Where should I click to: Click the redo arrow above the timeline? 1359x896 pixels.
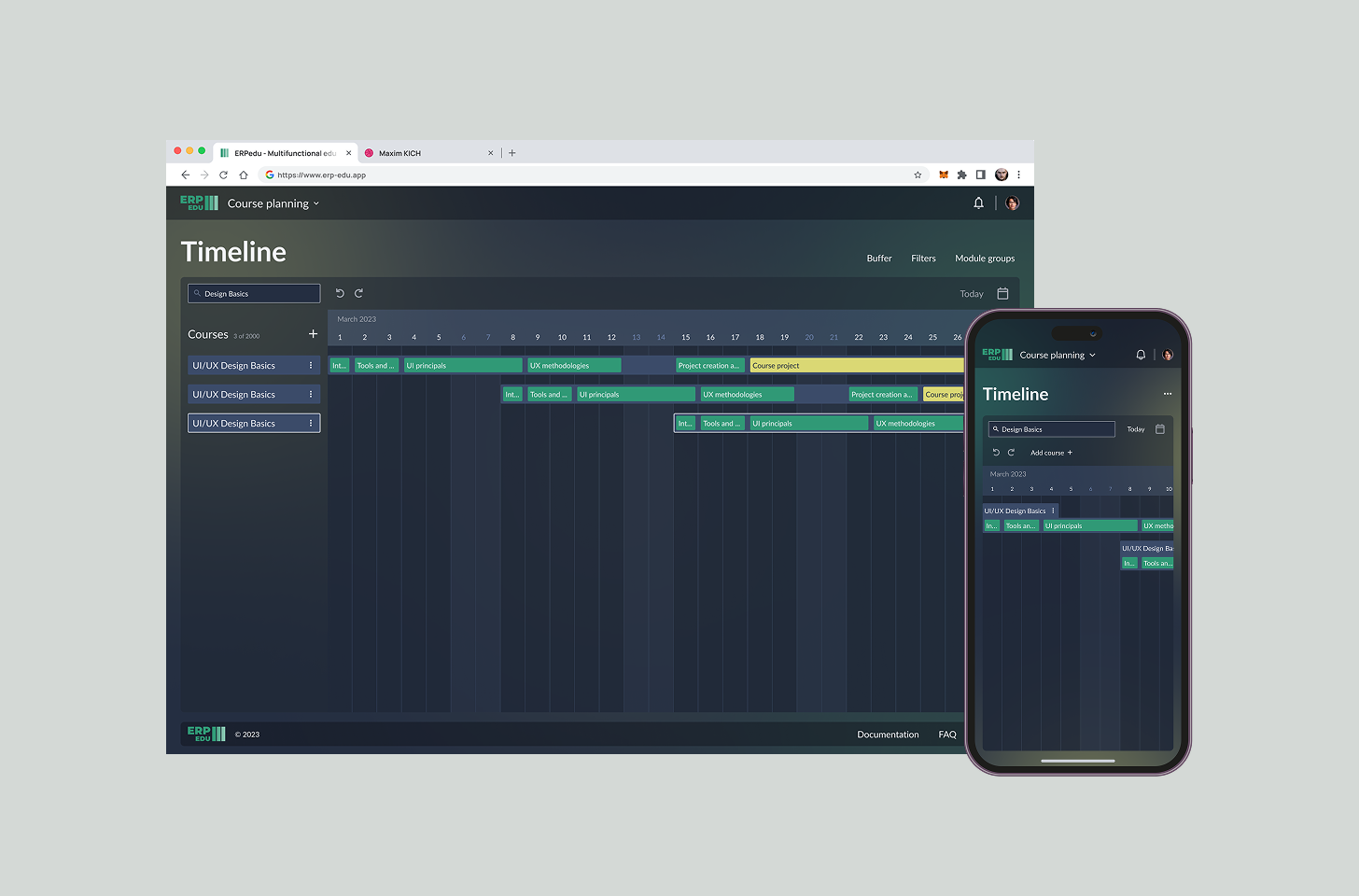coord(358,293)
